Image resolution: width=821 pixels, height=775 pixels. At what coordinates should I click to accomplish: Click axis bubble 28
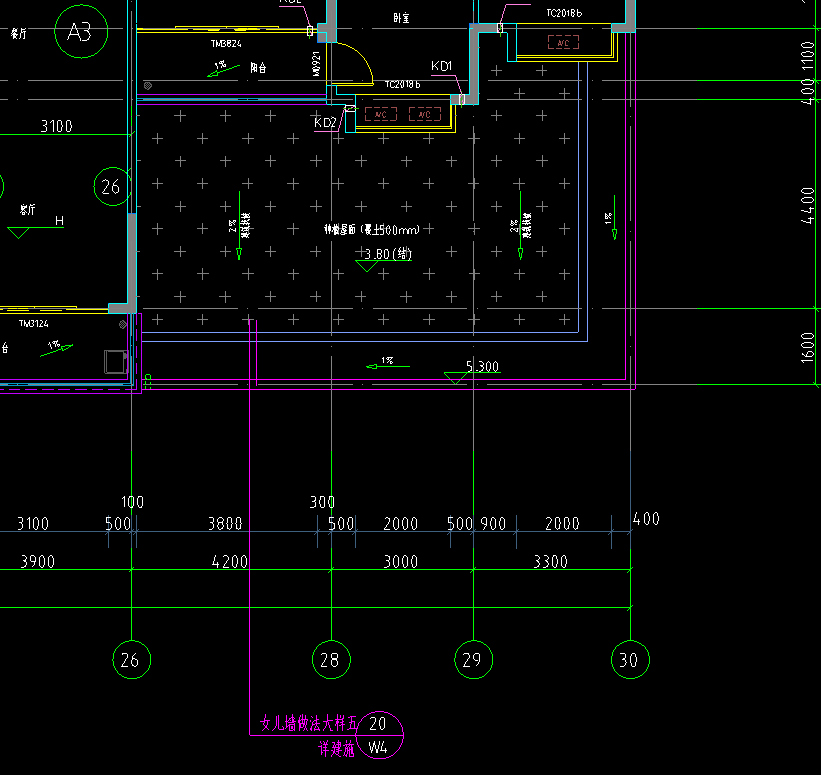coord(331,659)
